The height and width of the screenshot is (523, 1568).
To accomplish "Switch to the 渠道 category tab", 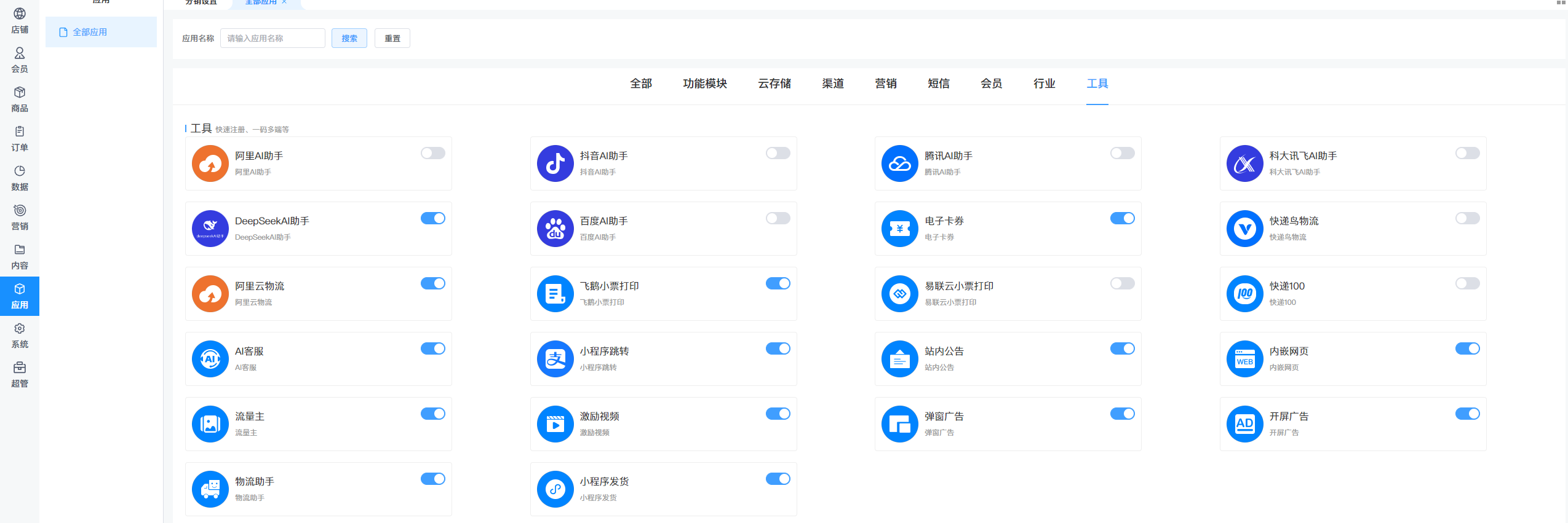I will pos(833,84).
